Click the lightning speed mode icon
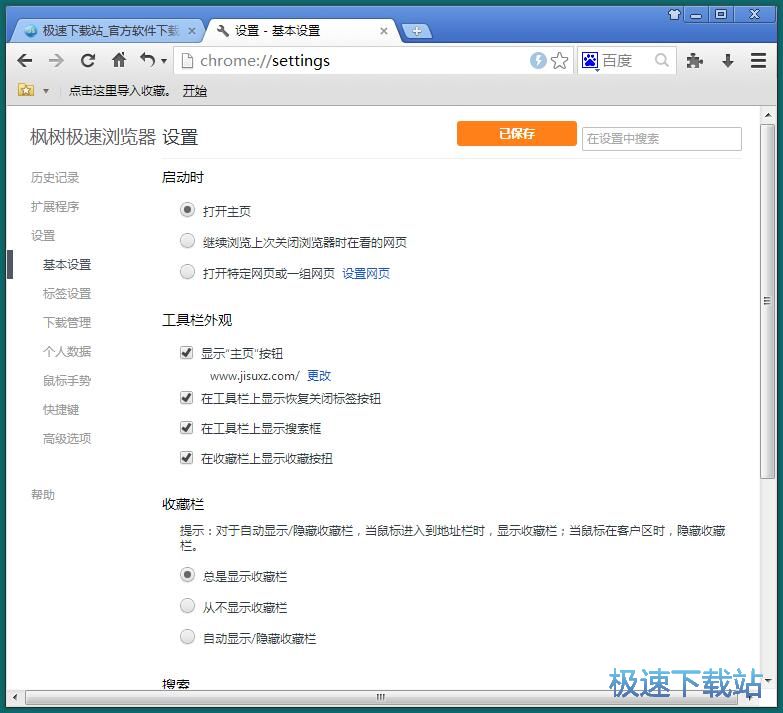The width and height of the screenshot is (783, 713). (x=538, y=61)
